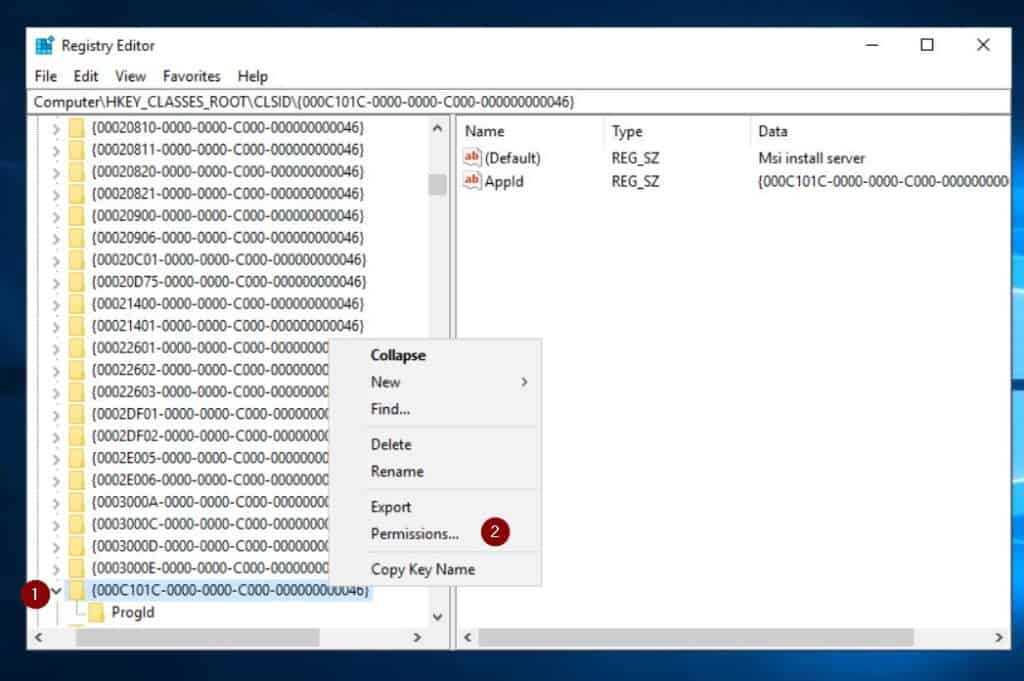Select the ProgId subkey

133,612
